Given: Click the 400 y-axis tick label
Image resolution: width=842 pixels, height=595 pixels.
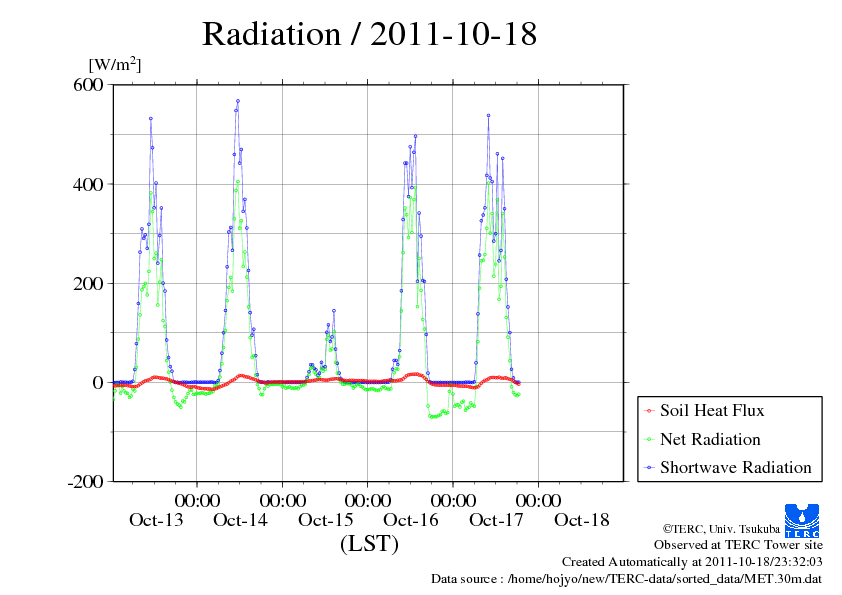Looking at the screenshot, I should point(88,185).
